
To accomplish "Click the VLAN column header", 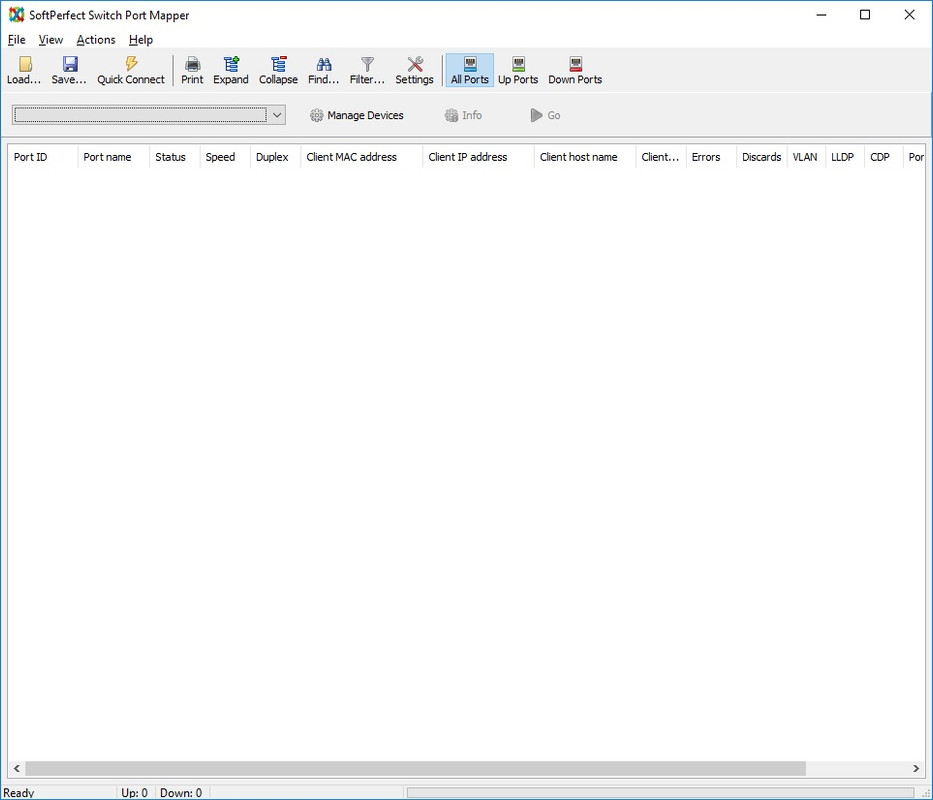I will (x=806, y=157).
